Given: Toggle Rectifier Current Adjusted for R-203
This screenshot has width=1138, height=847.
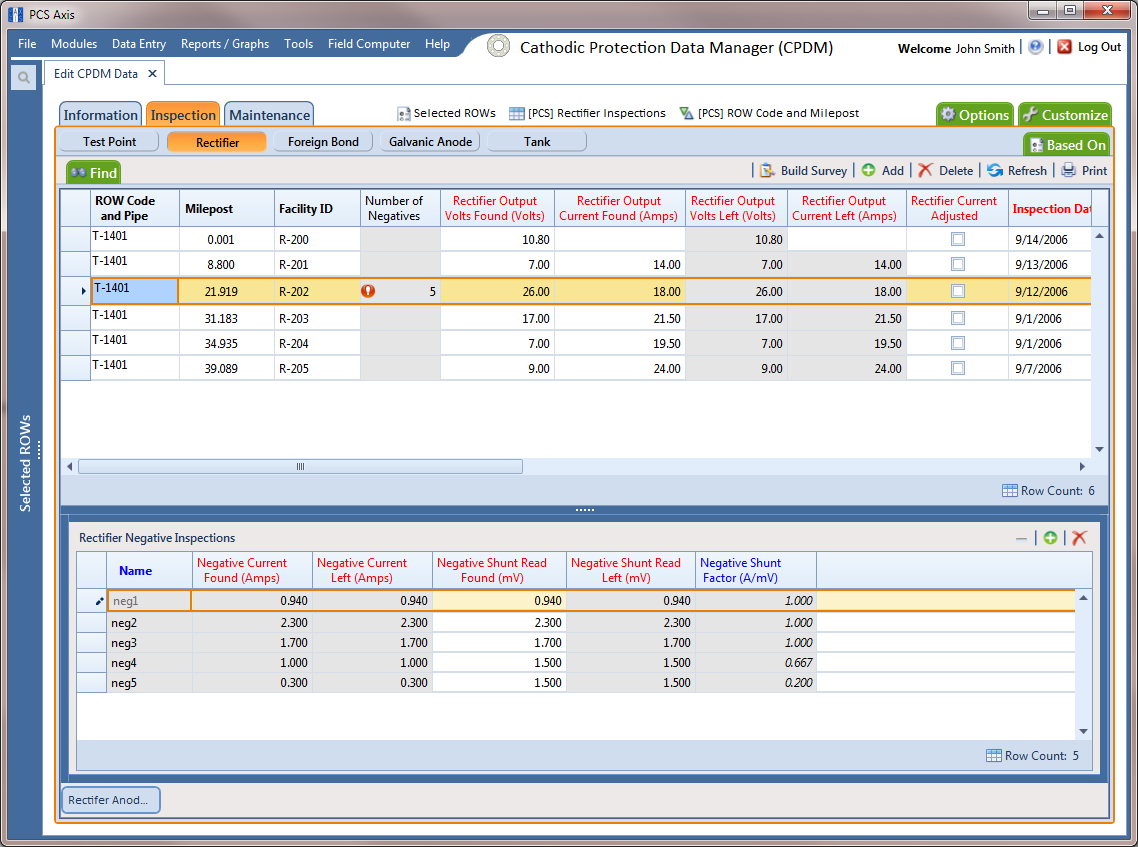Looking at the screenshot, I should tap(957, 318).
